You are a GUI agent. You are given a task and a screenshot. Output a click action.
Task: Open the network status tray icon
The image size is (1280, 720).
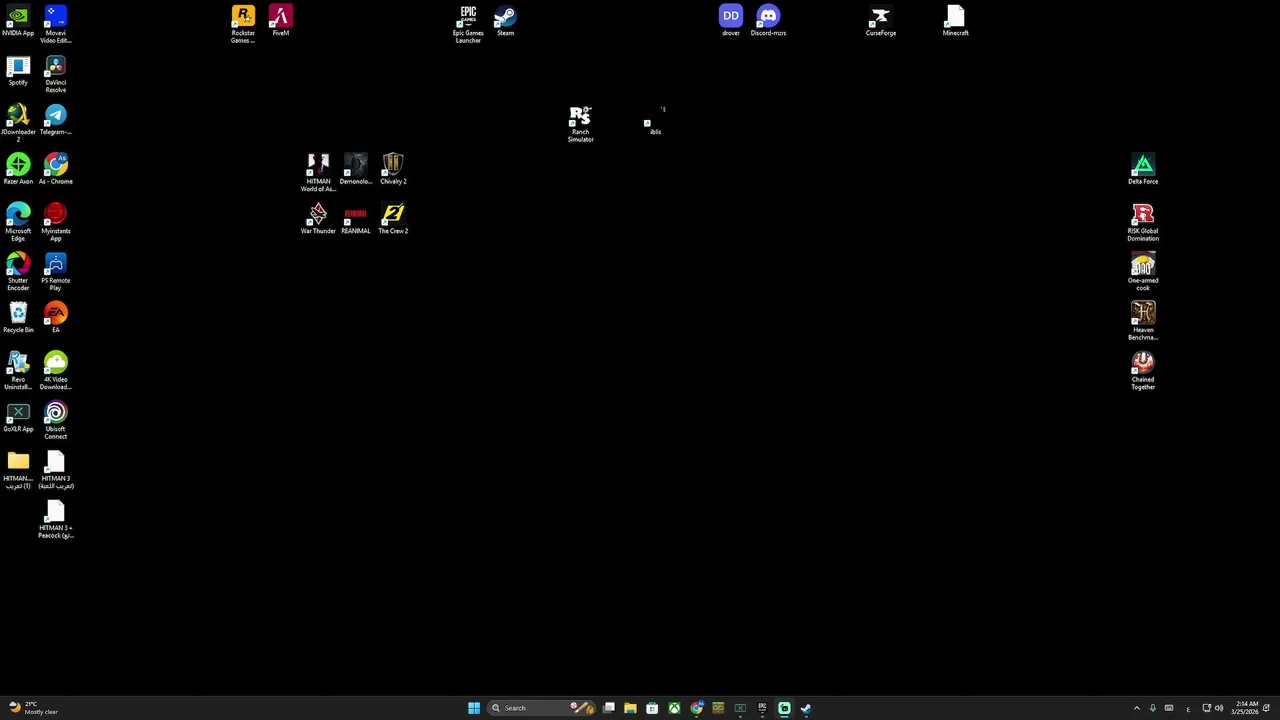click(x=1206, y=708)
